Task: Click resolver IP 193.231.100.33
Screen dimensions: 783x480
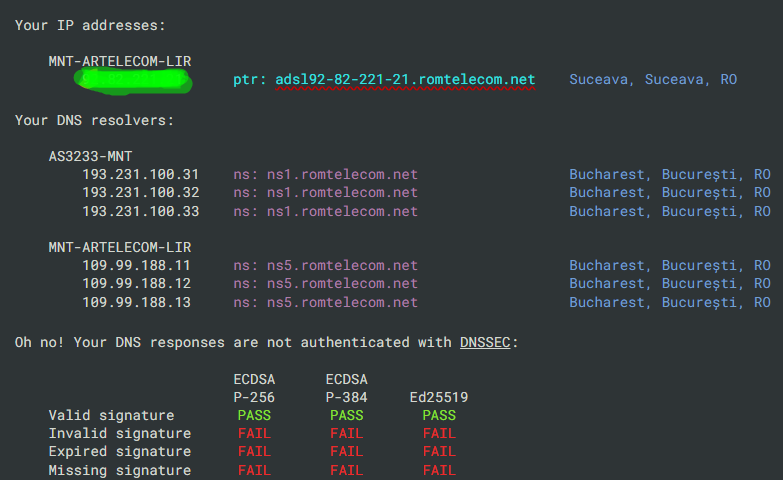Action: point(141,212)
